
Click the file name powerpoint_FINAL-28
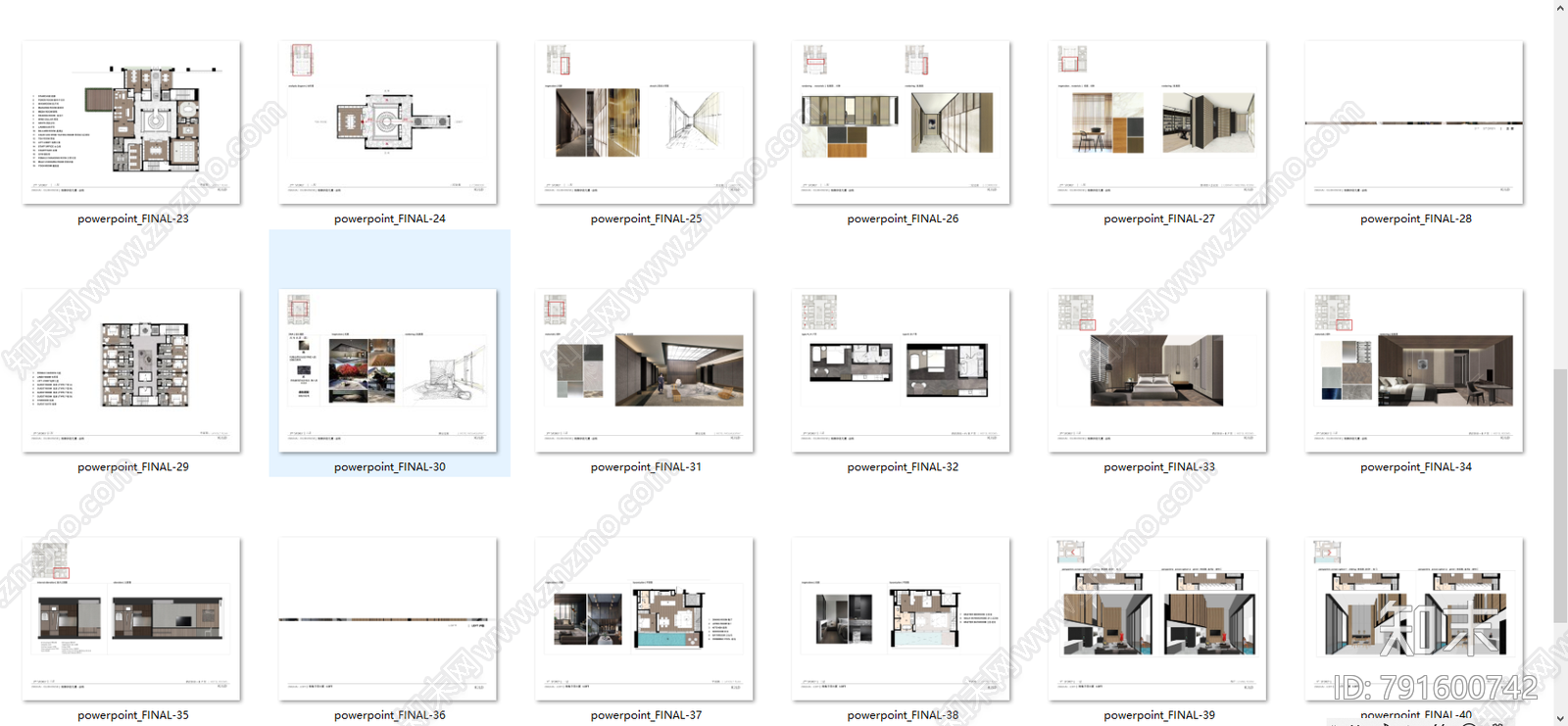click(1416, 218)
